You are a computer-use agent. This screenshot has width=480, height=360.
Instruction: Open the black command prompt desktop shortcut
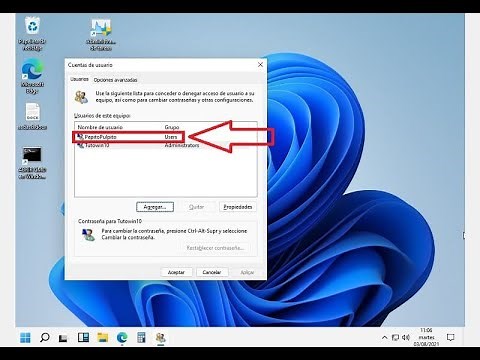pos(32,163)
